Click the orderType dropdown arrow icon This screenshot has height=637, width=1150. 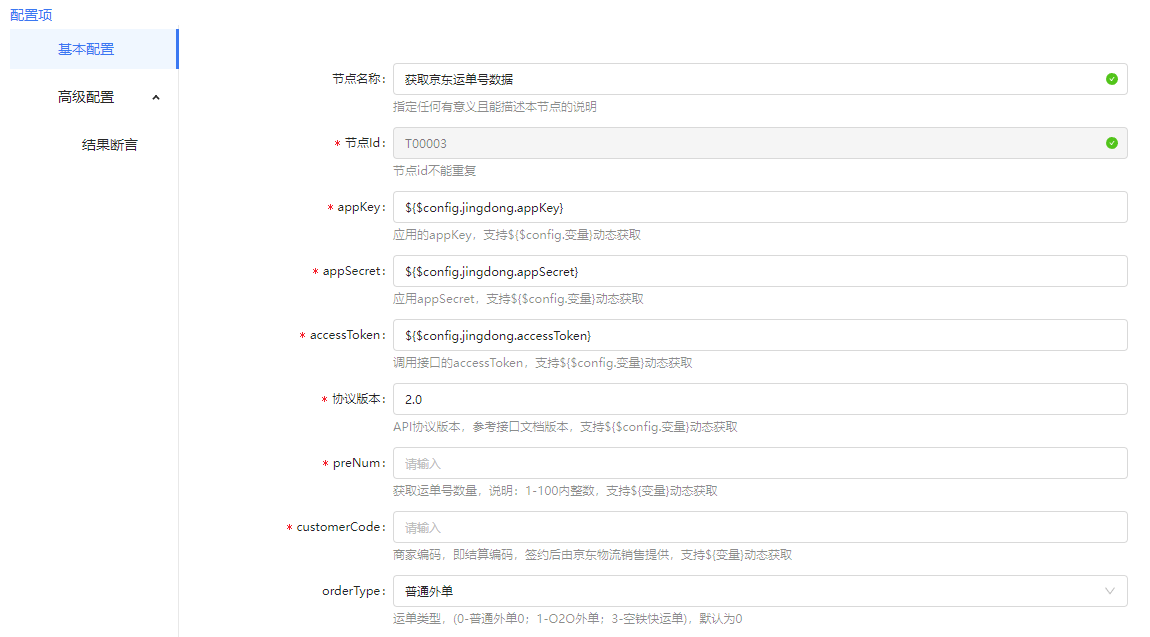[1109, 591]
